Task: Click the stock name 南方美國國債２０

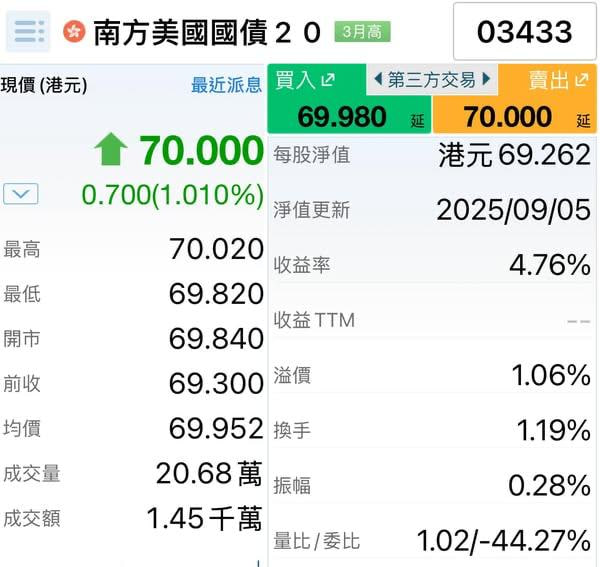Action: click(207, 33)
